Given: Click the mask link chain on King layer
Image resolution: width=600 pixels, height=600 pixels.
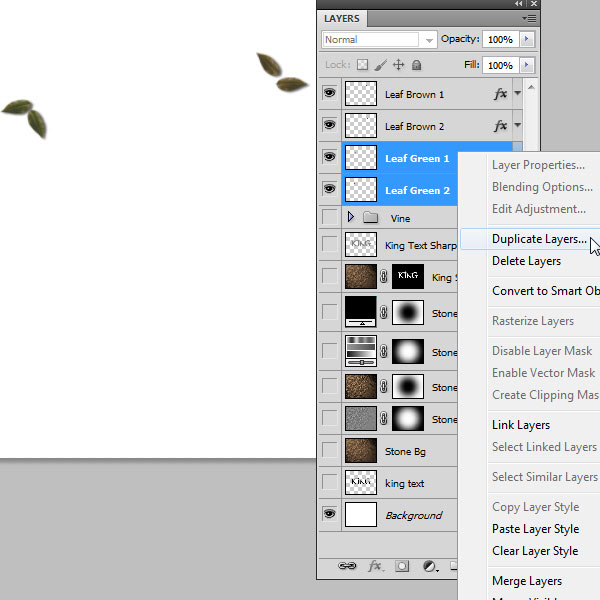Looking at the screenshot, I should point(383,276).
